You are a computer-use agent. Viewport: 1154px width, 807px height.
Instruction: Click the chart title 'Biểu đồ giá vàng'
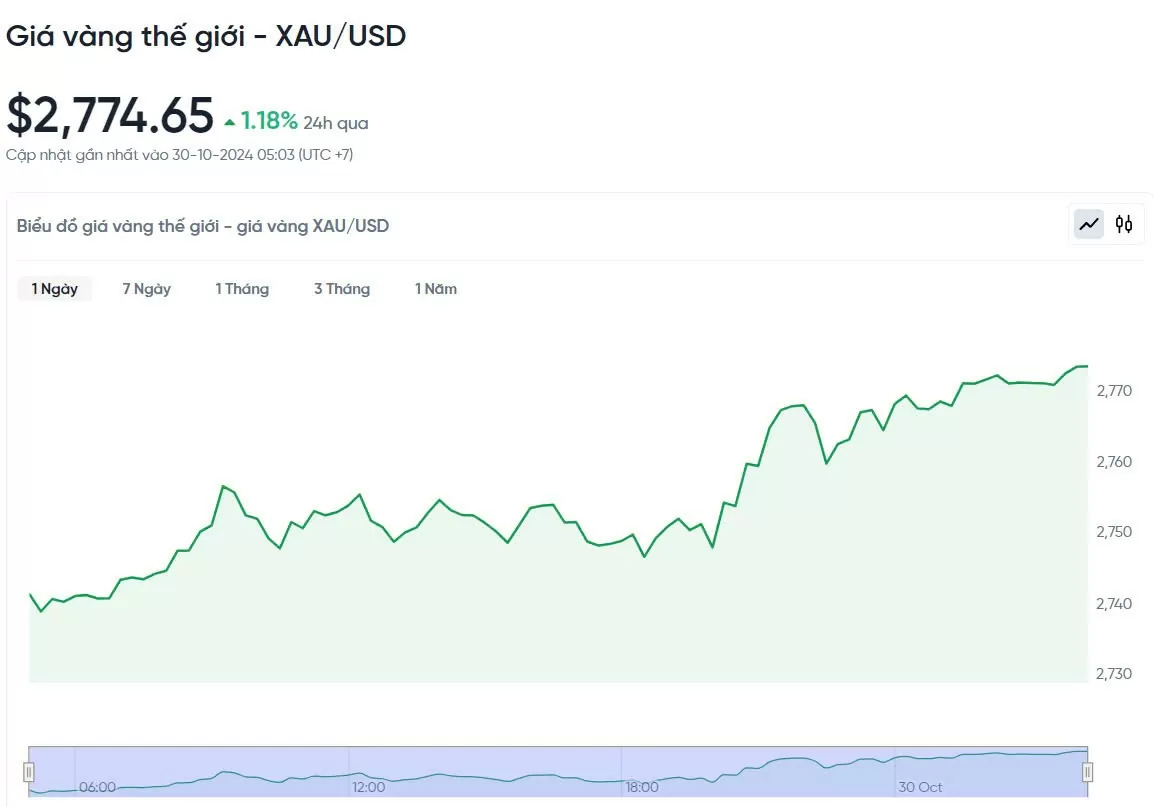click(x=202, y=226)
